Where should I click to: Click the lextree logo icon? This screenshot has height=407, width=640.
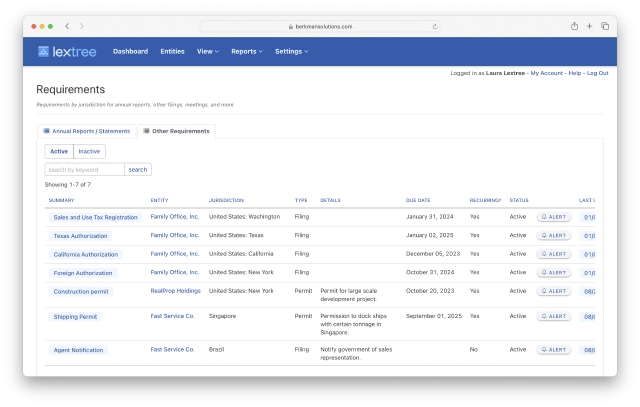tap(43, 51)
